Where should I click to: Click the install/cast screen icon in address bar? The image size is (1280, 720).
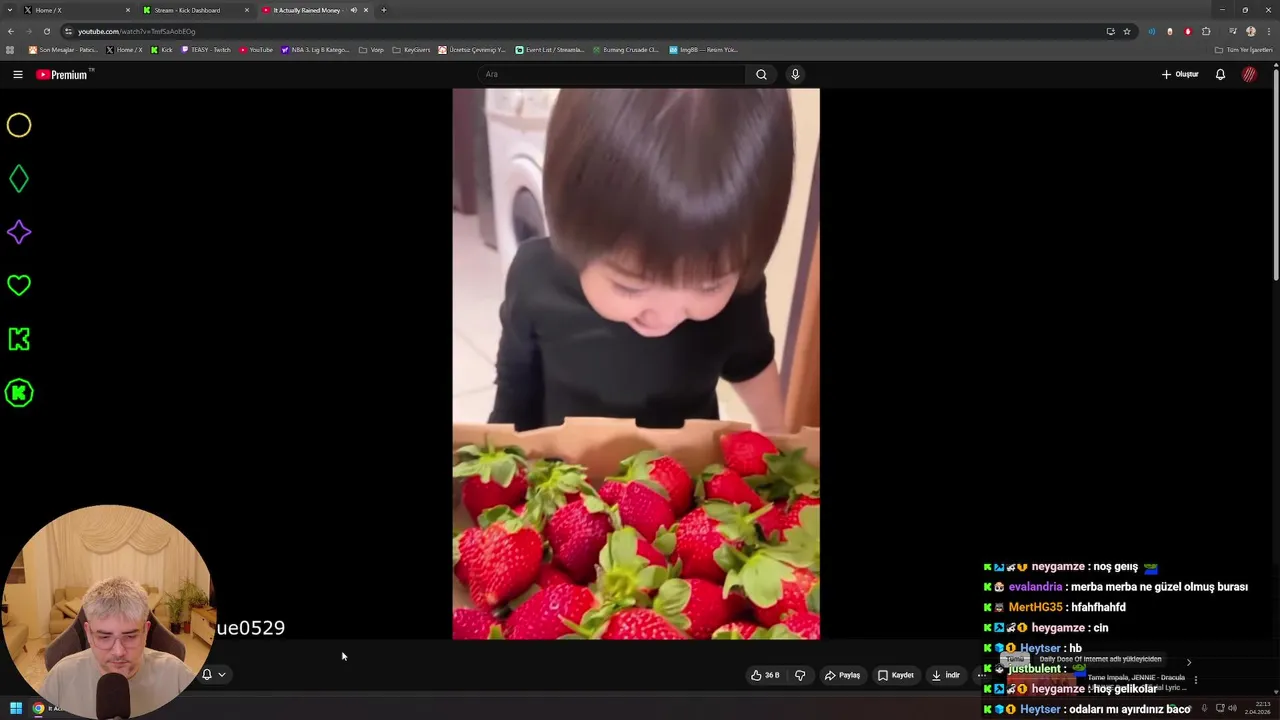1110,31
